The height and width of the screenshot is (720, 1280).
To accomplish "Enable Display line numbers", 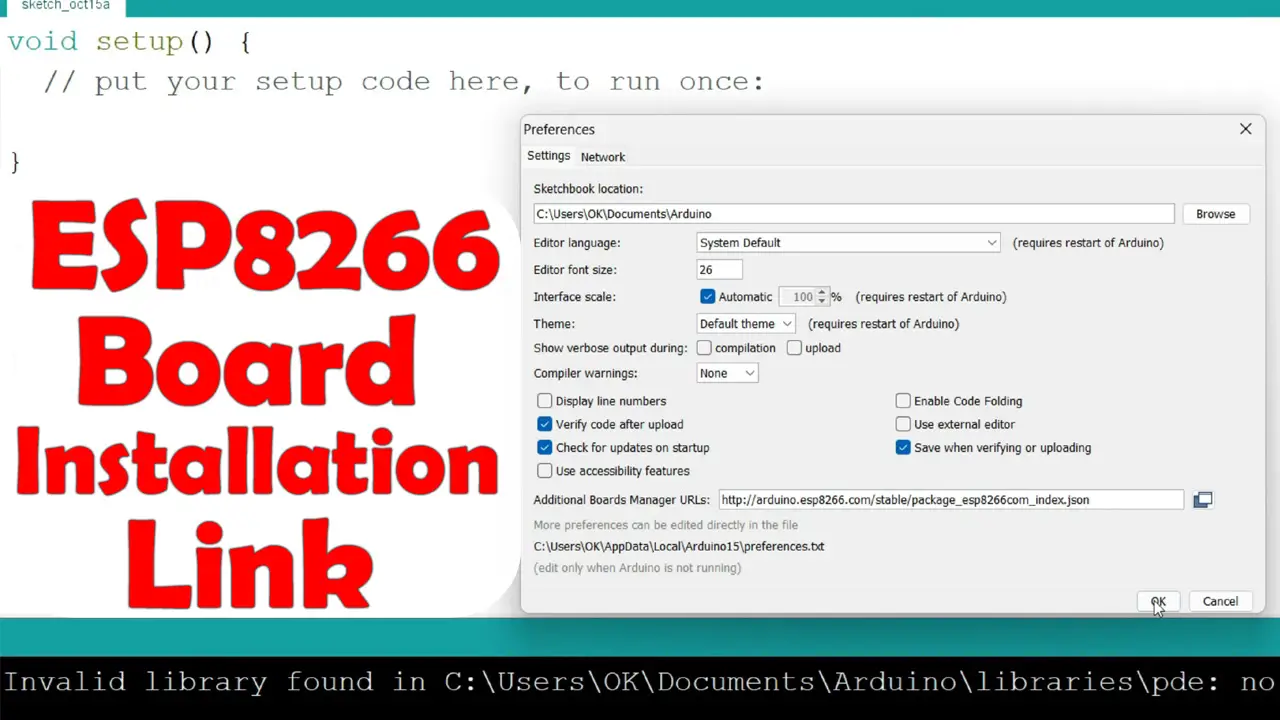I will tap(545, 401).
